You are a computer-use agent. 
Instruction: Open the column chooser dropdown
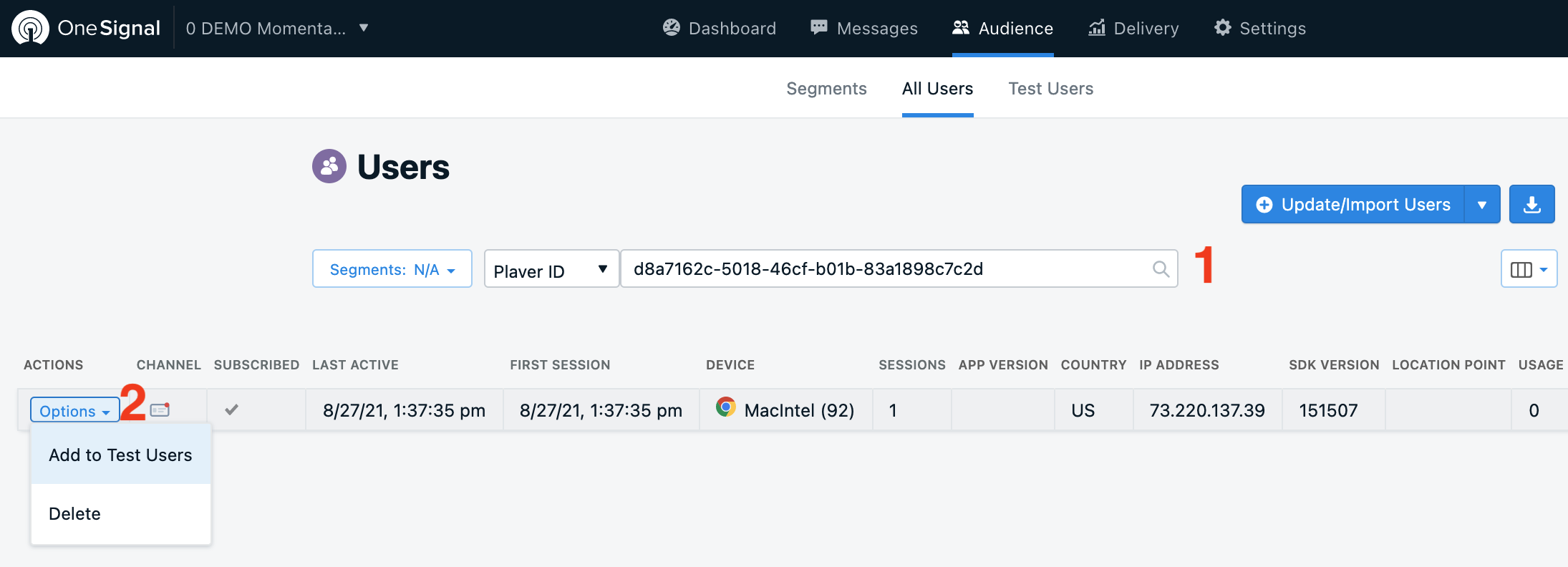(1529, 268)
